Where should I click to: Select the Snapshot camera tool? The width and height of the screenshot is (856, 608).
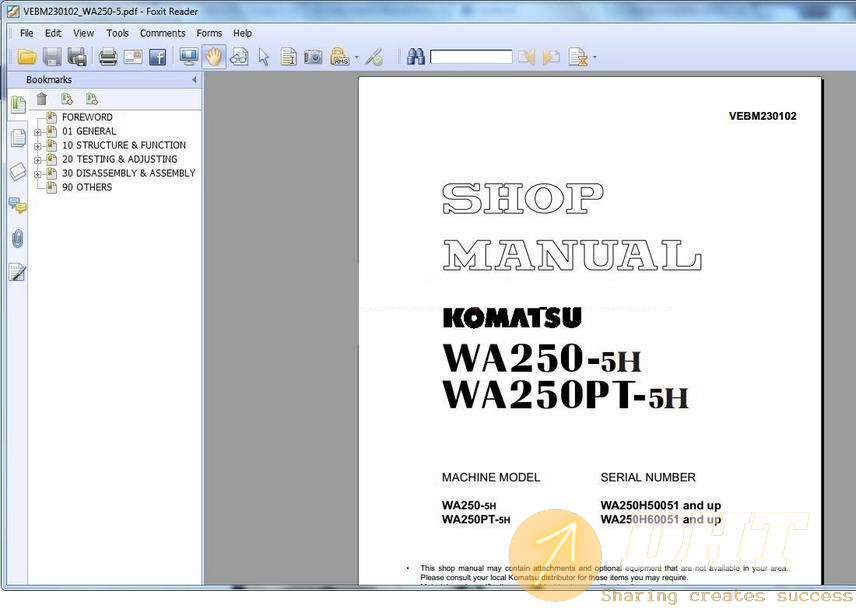point(313,57)
